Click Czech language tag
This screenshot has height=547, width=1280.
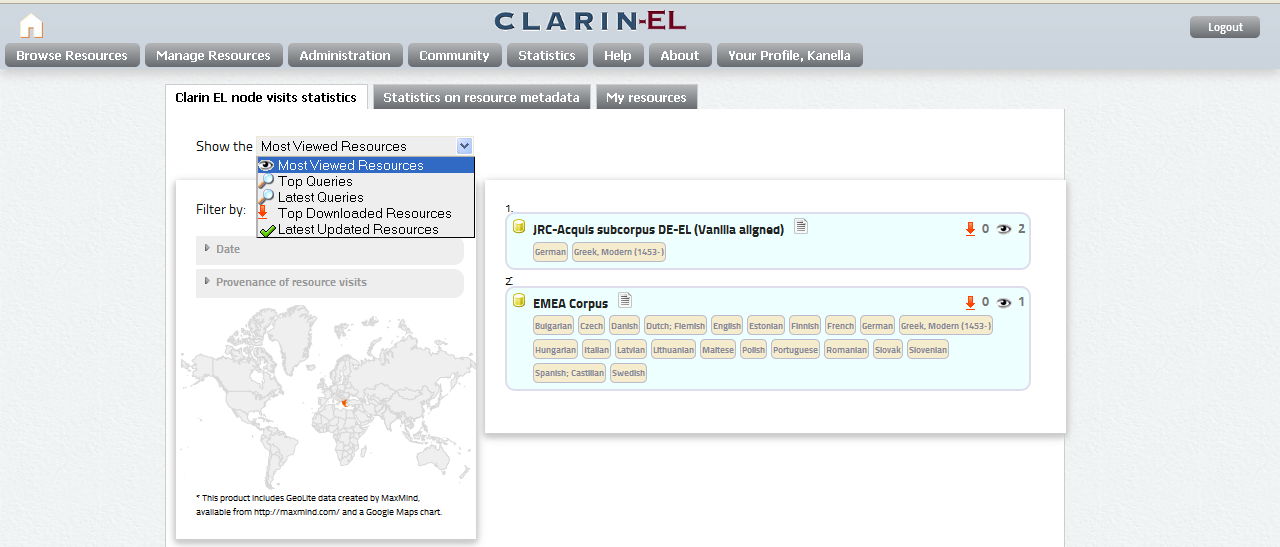pos(592,326)
